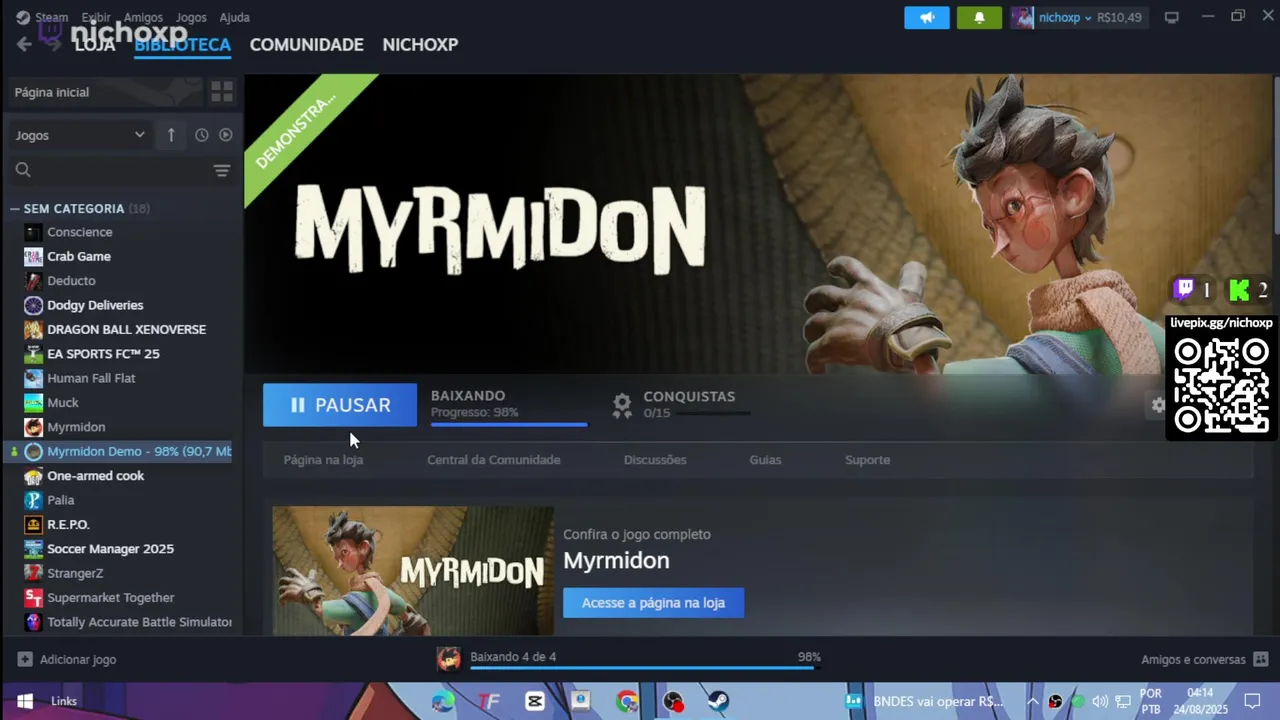Open the Amigos menu
Screen dimensions: 1280x720
point(143,17)
